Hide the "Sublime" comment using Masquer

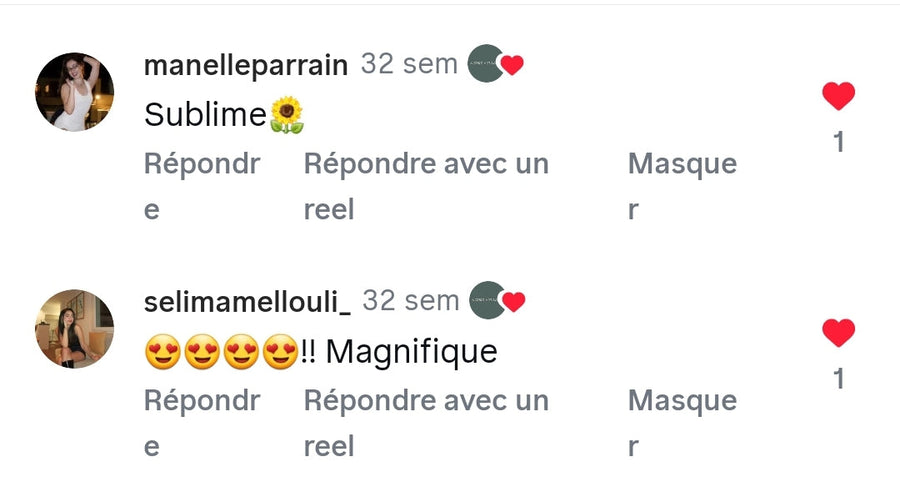tap(682, 164)
